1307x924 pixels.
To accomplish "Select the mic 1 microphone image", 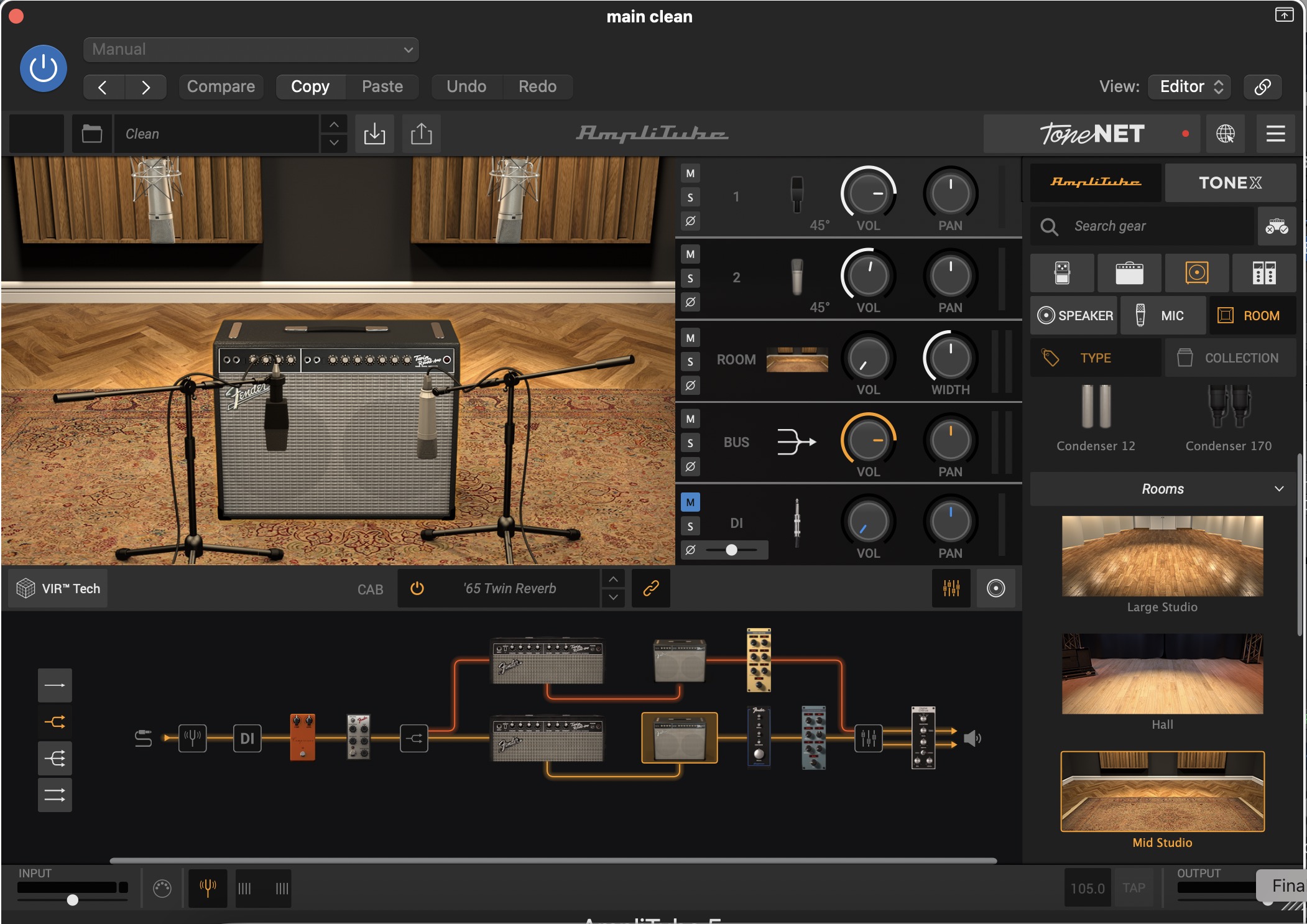I will pyautogui.click(x=797, y=195).
